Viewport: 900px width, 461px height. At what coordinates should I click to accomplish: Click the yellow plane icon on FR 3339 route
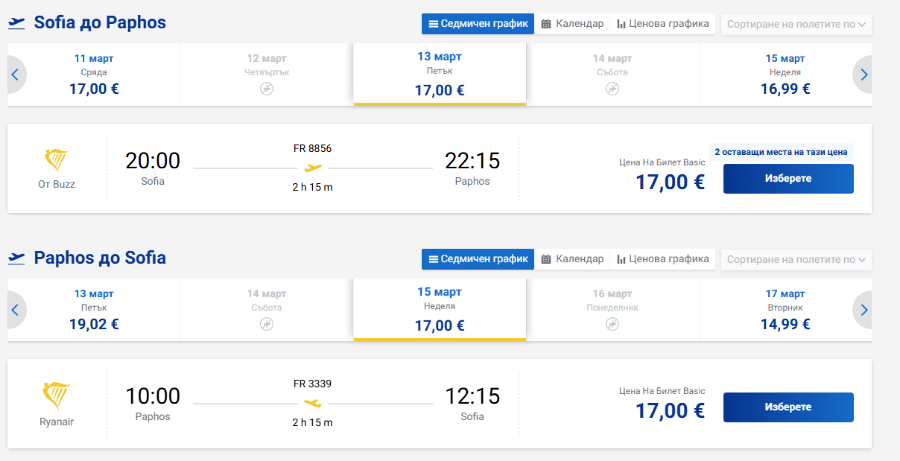(313, 403)
